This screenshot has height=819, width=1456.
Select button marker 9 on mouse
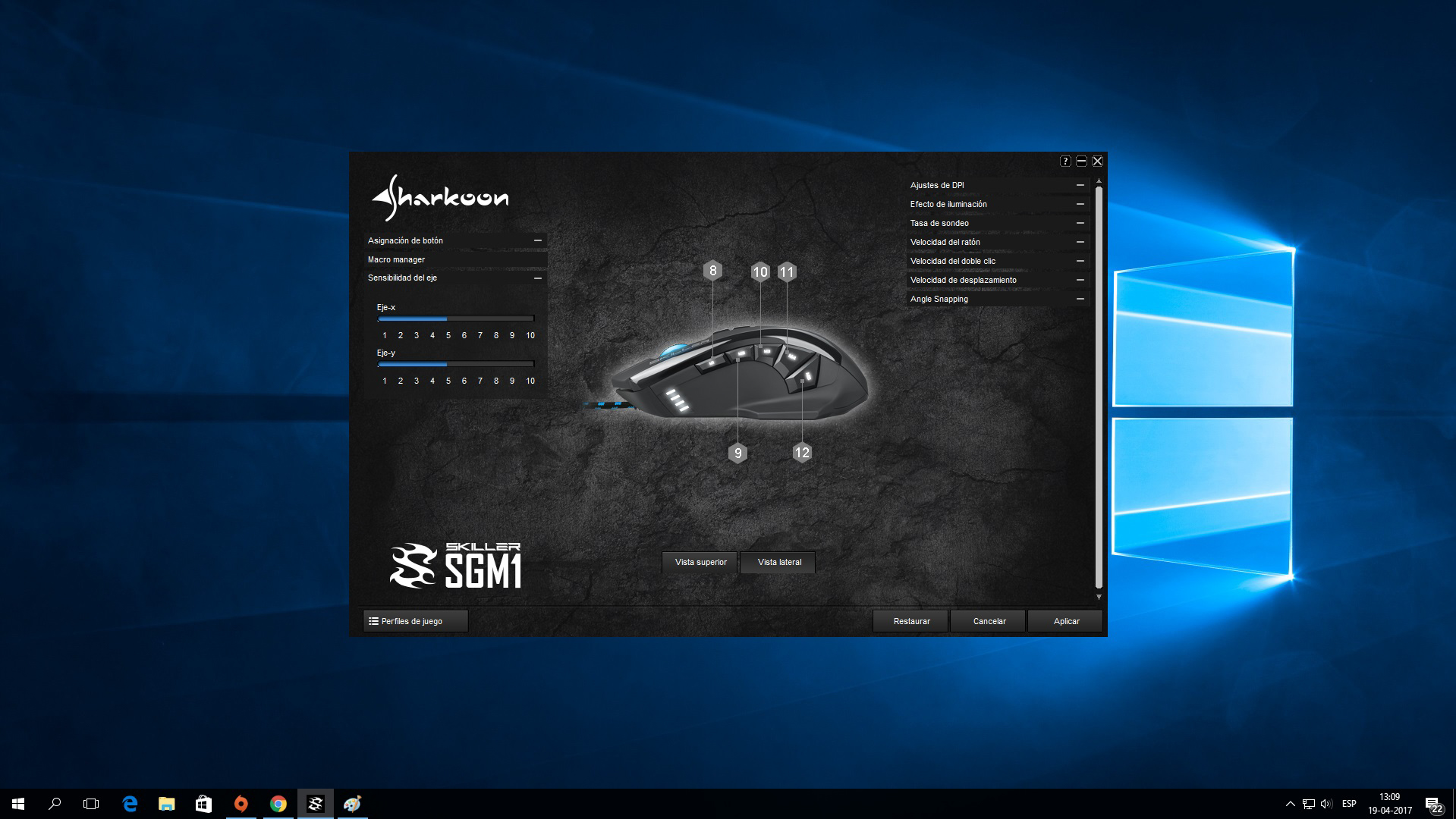click(x=737, y=453)
